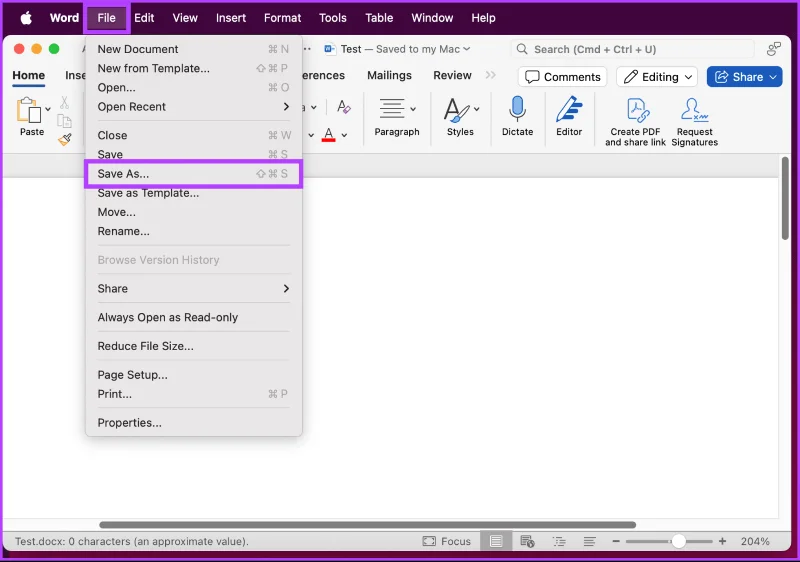Switch to Outline view icon
This screenshot has height=562, width=800.
coord(559,541)
